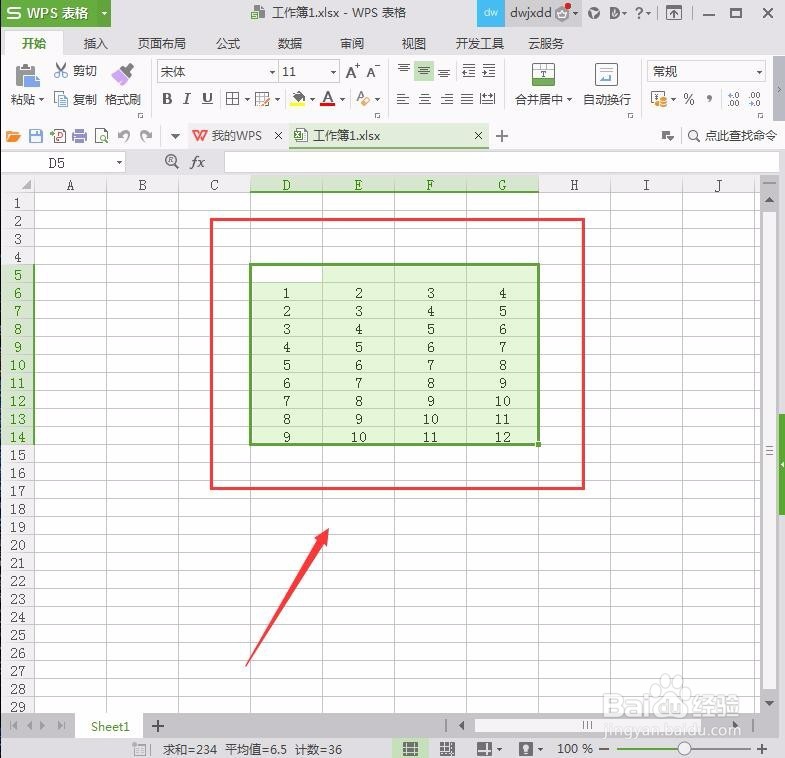Apply the cell borders icon

(232, 99)
